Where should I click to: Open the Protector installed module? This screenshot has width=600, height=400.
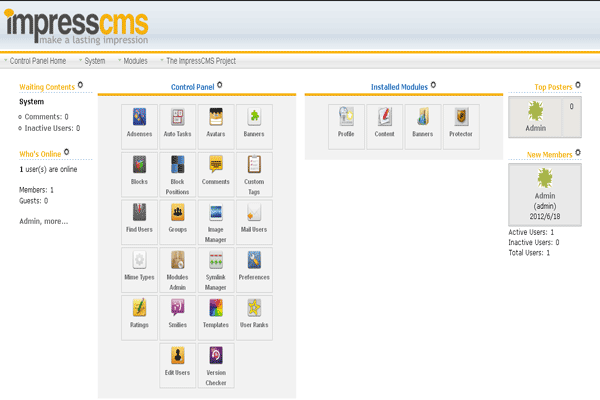[461, 127]
